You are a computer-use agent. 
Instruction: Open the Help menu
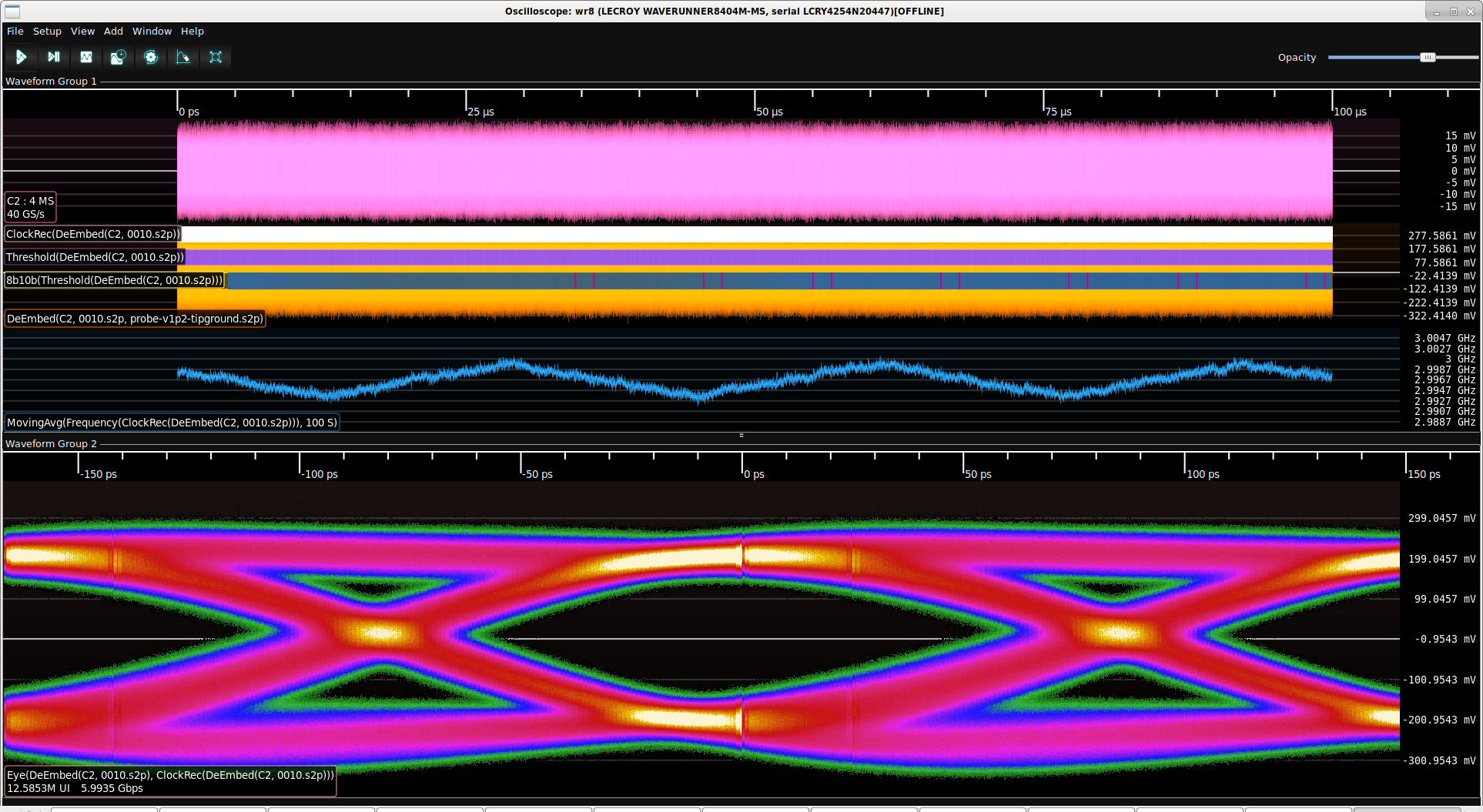point(192,32)
